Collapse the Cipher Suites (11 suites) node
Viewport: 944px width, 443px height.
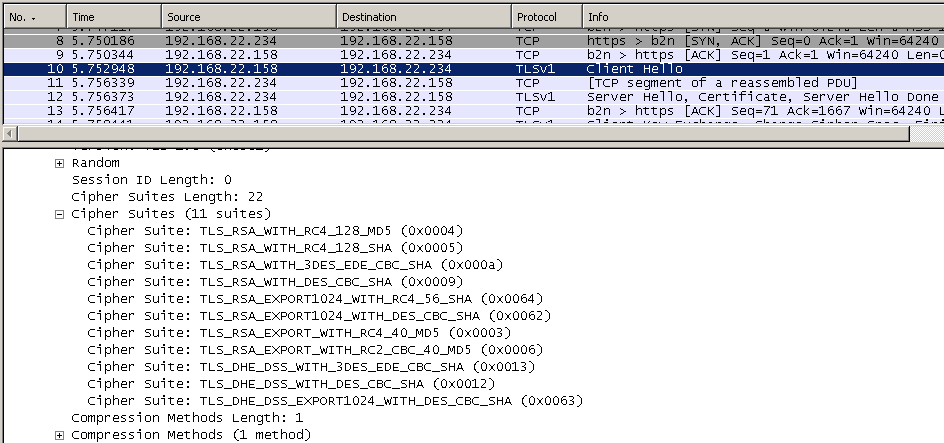coord(60,214)
